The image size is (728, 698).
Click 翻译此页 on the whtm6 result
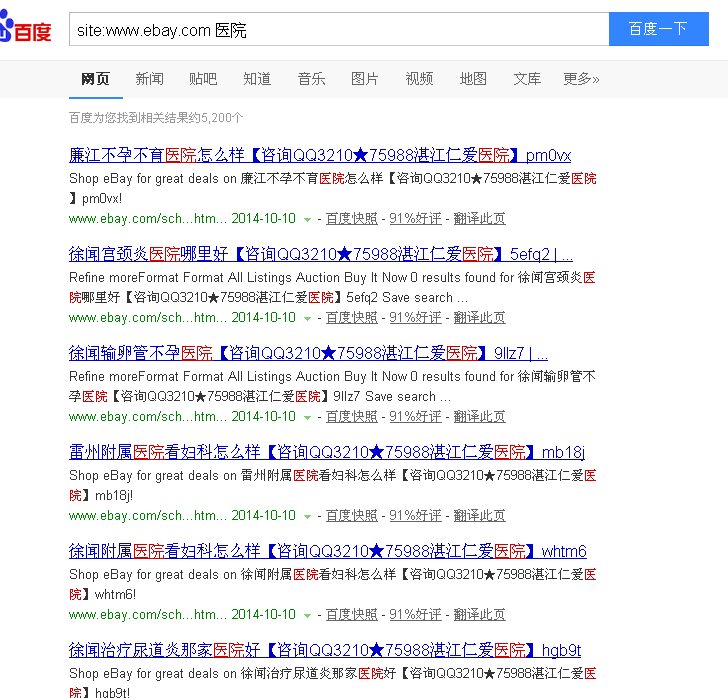click(480, 614)
